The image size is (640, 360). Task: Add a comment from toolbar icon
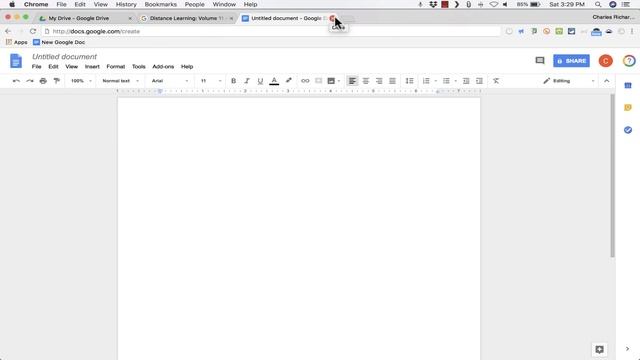318,81
